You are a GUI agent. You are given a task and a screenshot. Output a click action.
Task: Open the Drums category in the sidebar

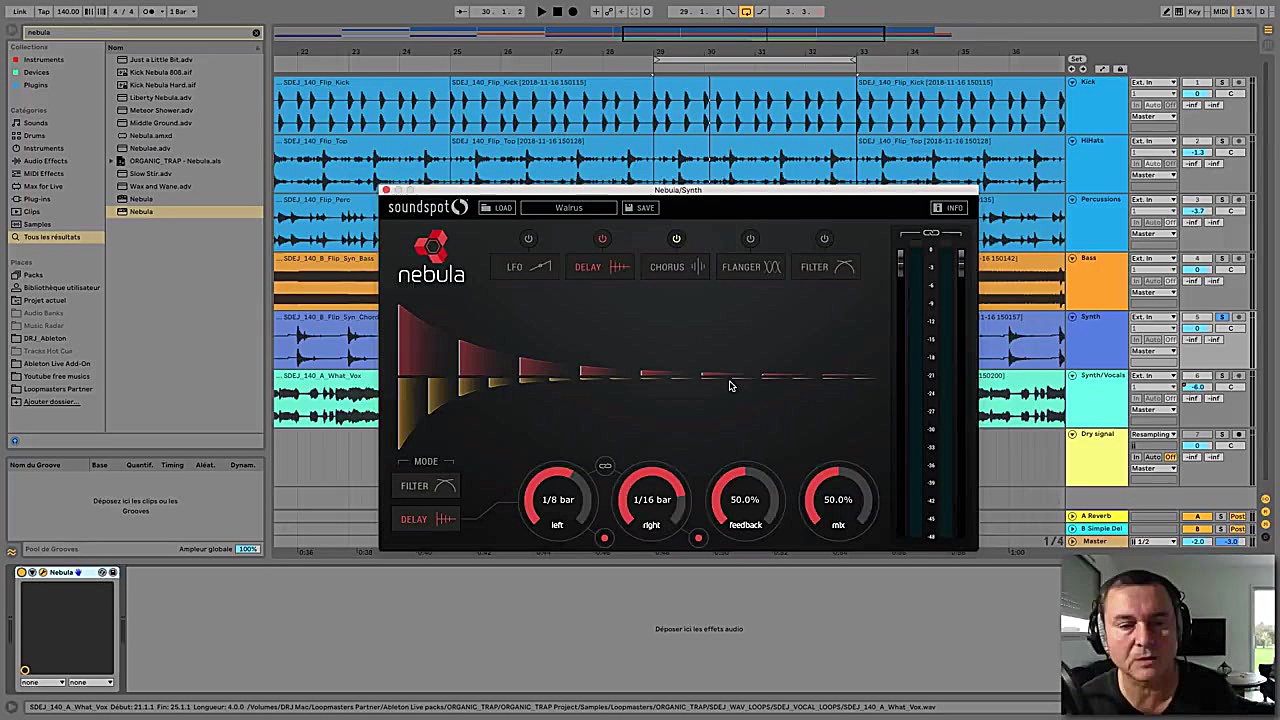35,135
